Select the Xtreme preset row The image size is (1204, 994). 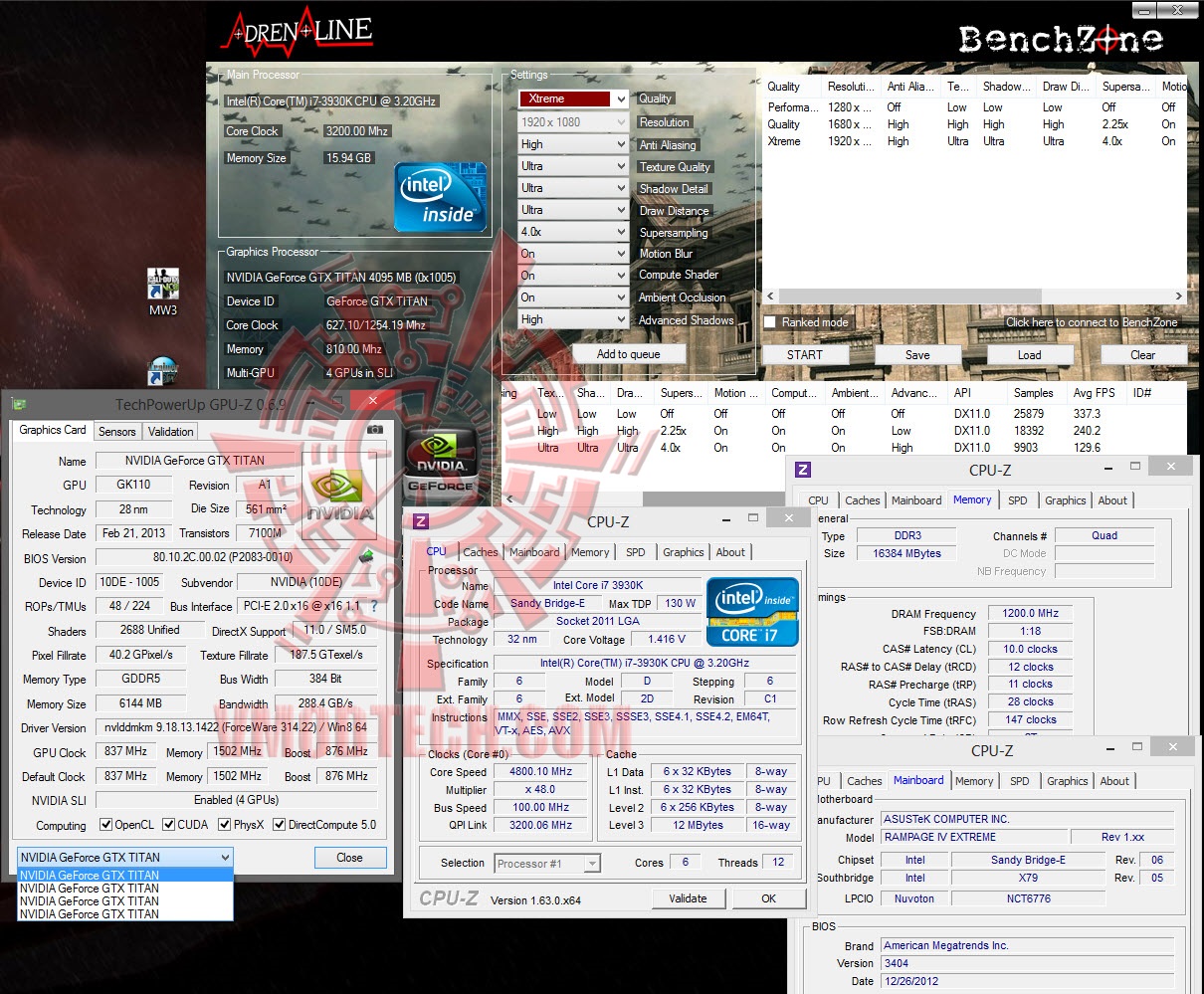pos(974,141)
